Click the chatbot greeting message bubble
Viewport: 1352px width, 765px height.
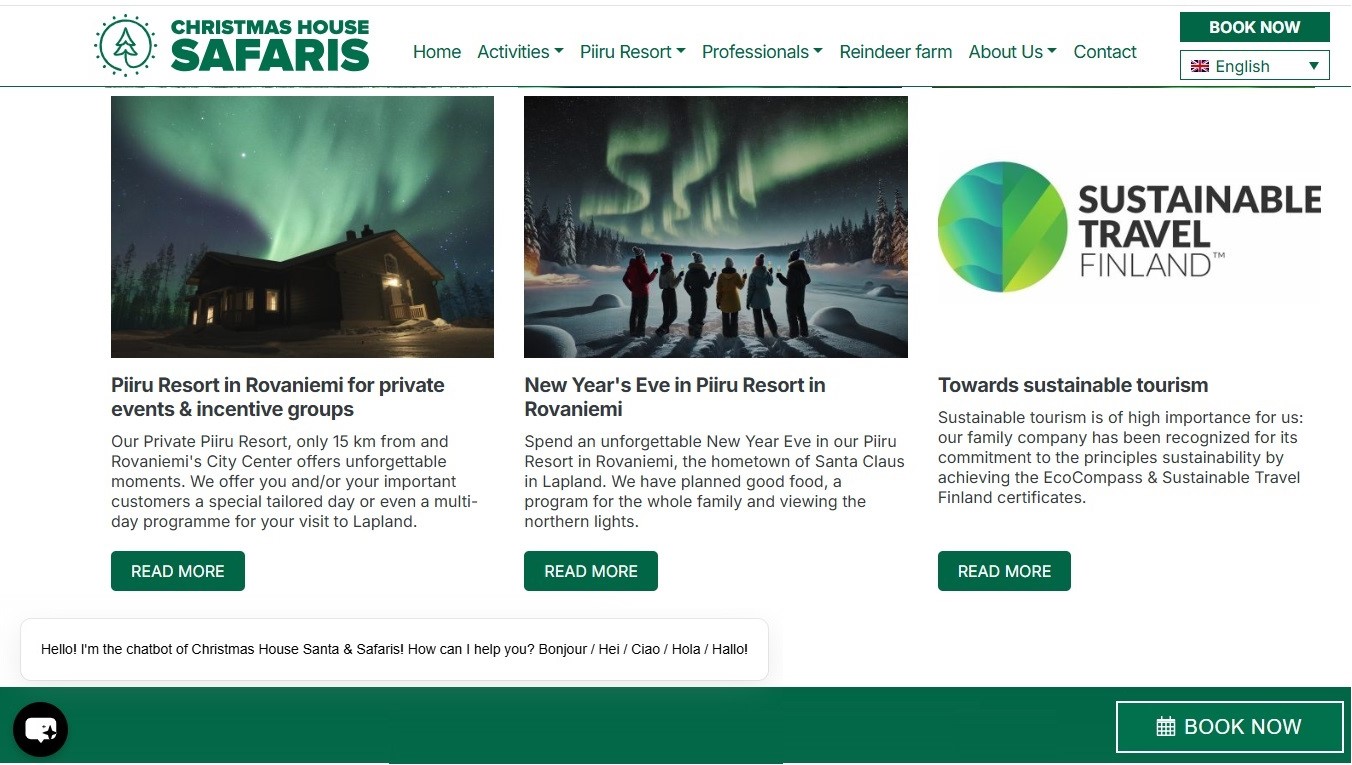click(x=394, y=649)
